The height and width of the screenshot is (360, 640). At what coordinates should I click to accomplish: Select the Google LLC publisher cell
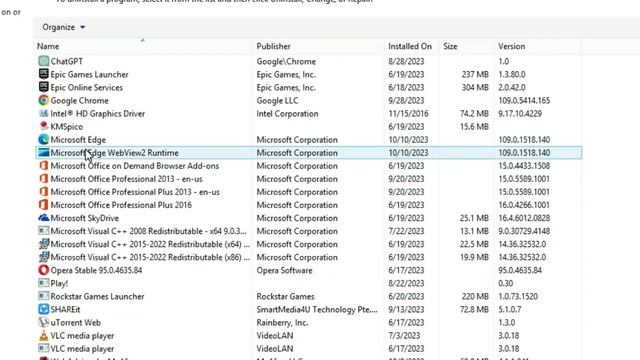click(277, 100)
